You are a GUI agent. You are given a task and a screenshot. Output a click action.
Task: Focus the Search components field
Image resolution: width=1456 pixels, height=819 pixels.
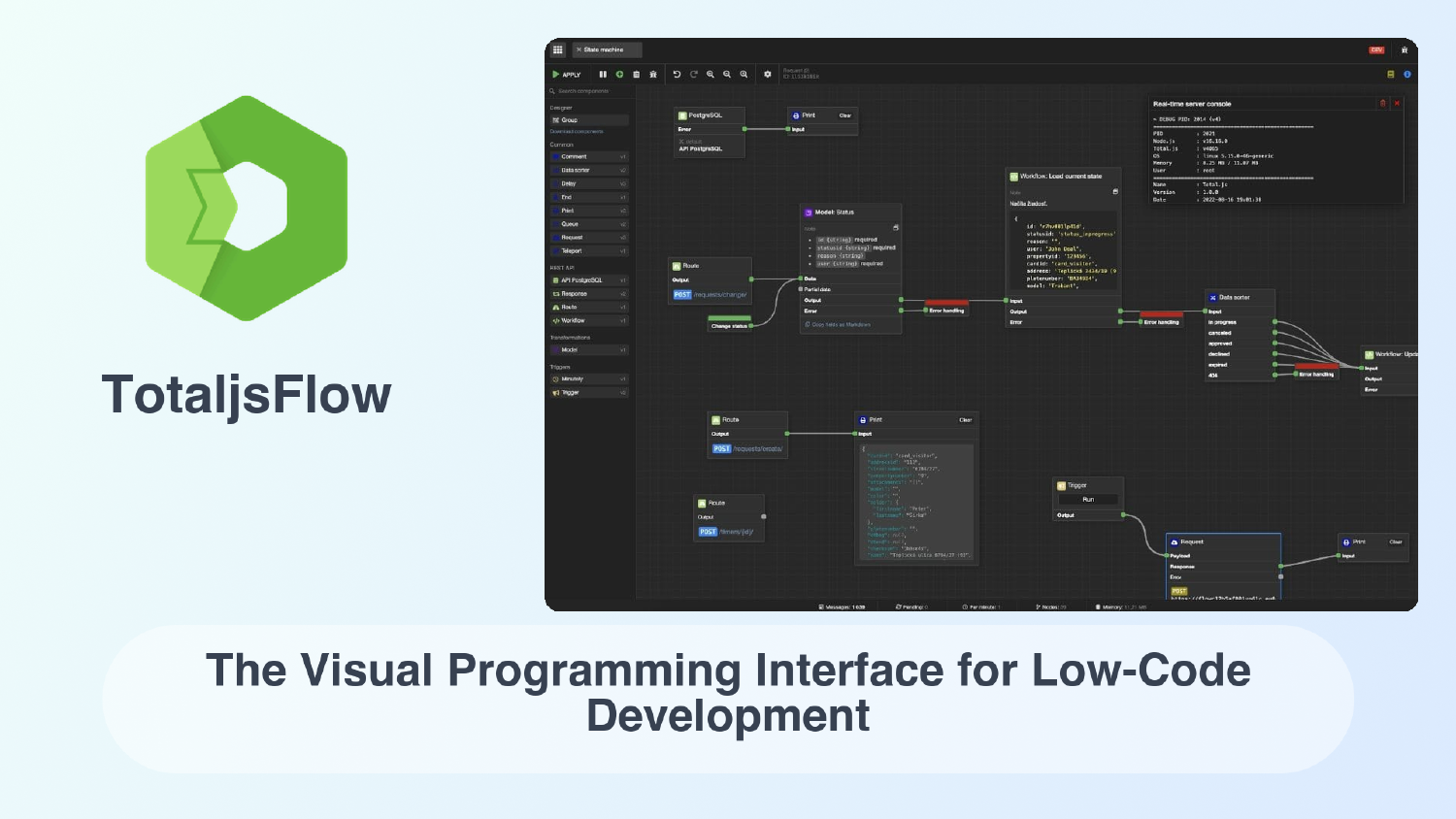pyautogui.click(x=591, y=91)
